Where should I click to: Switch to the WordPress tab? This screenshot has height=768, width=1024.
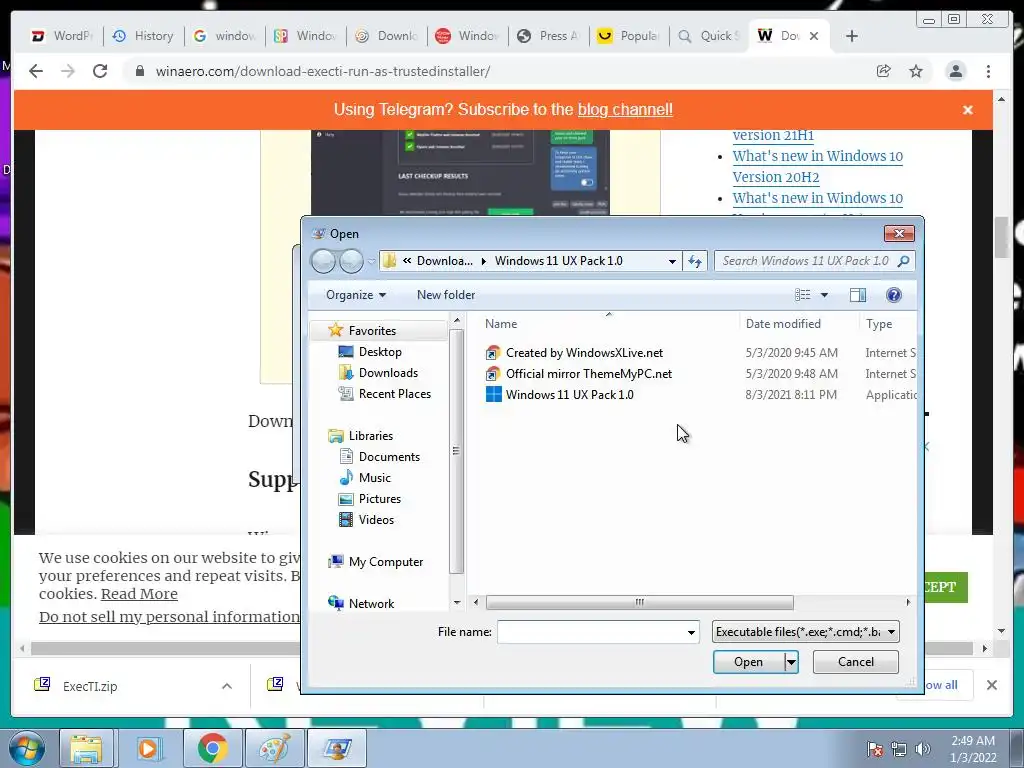coord(62,36)
